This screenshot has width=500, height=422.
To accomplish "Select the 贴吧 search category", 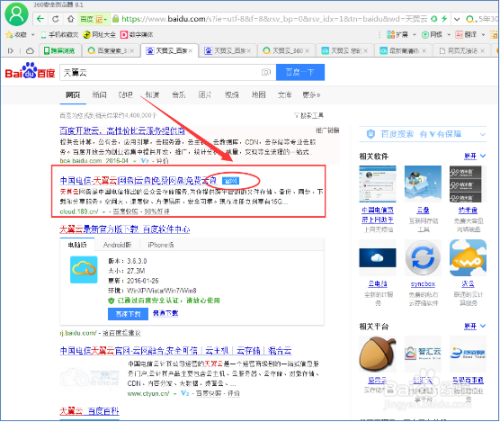I will pos(126,95).
